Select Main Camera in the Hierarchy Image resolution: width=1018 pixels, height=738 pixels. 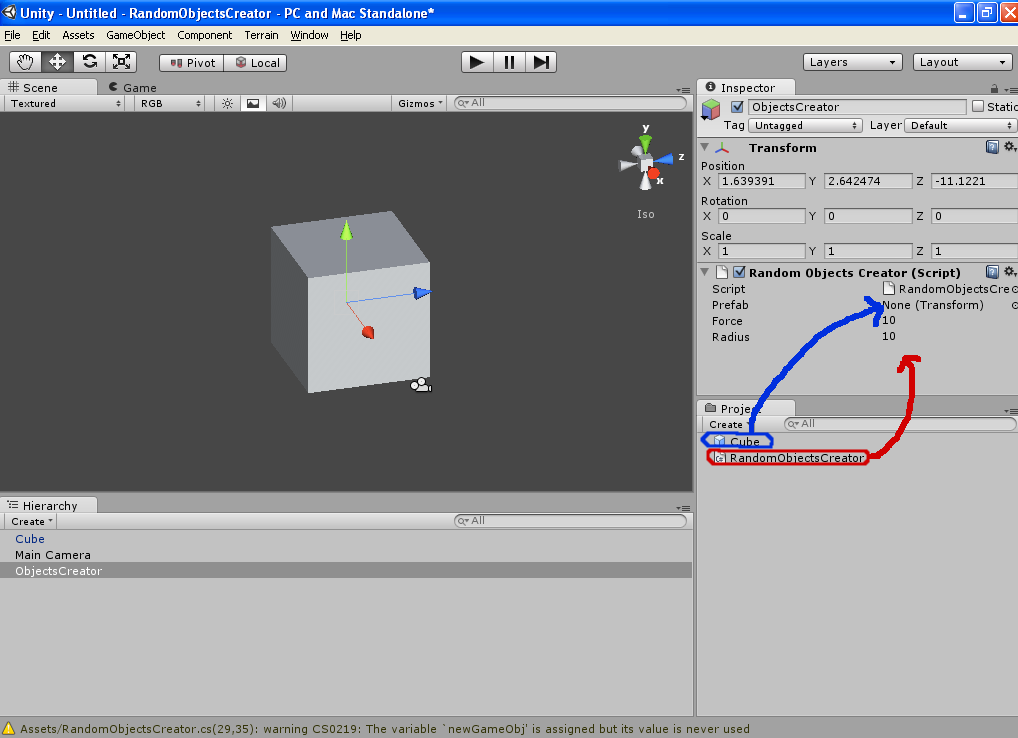tap(54, 555)
